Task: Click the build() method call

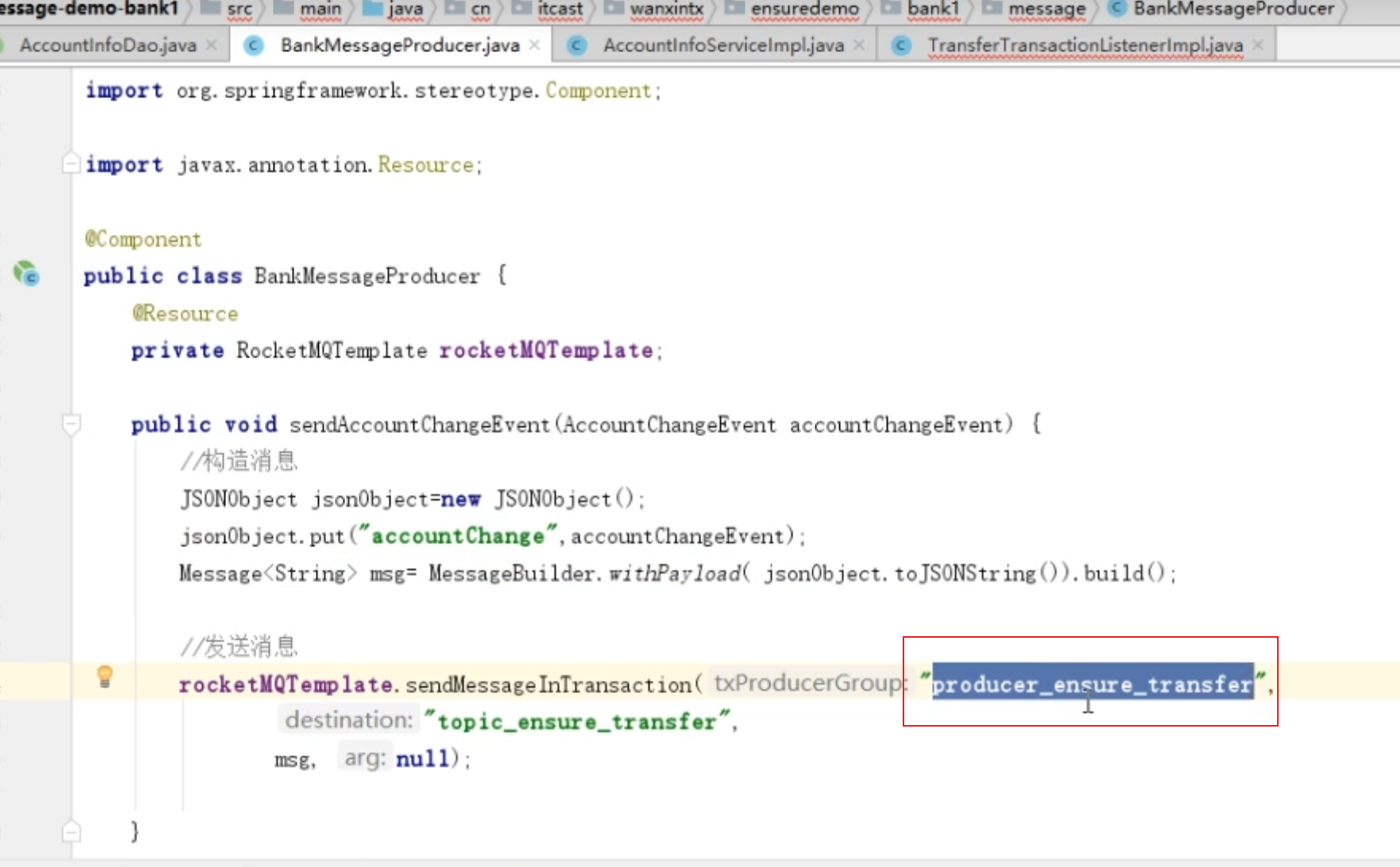Action: point(1123,573)
